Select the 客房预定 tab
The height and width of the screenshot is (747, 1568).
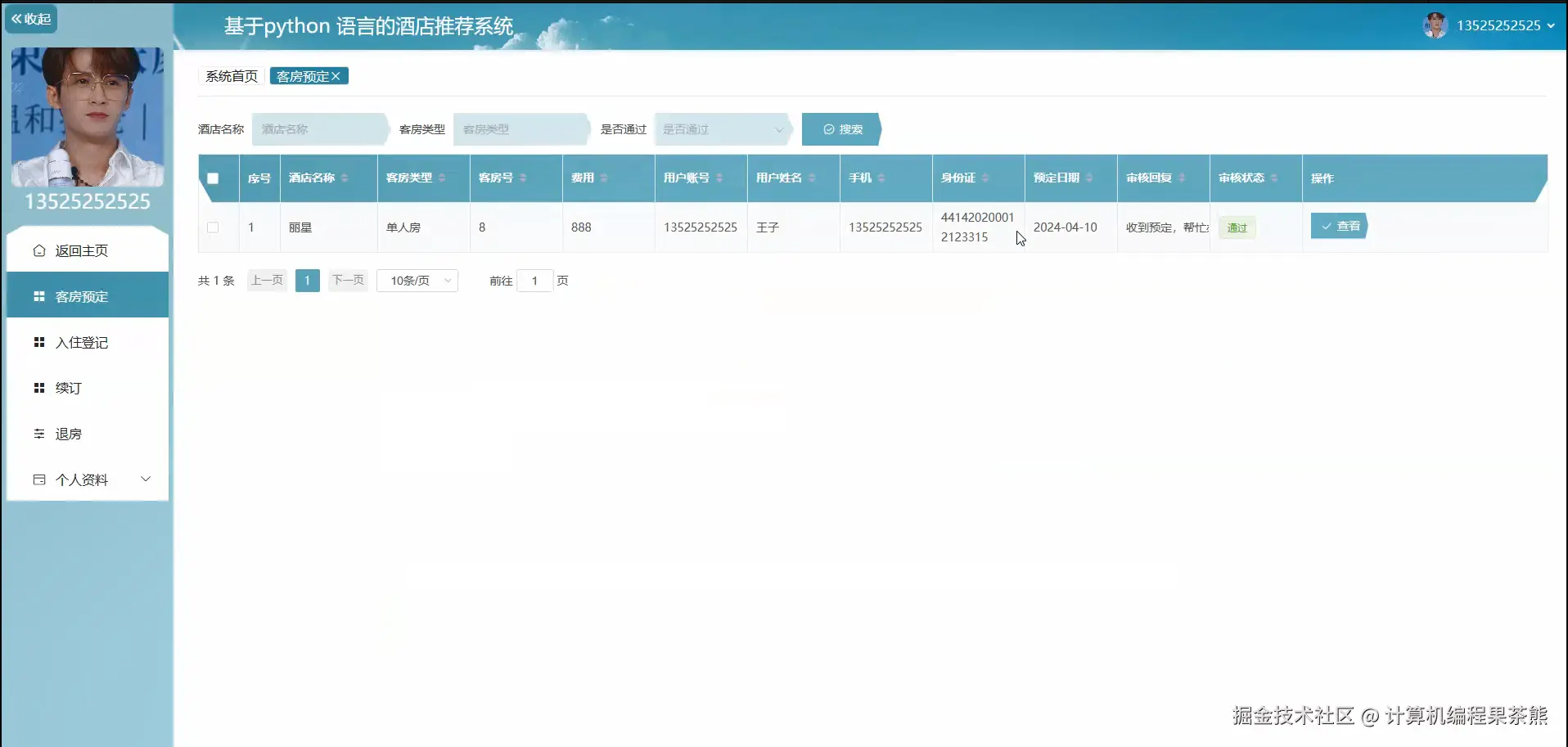303,76
